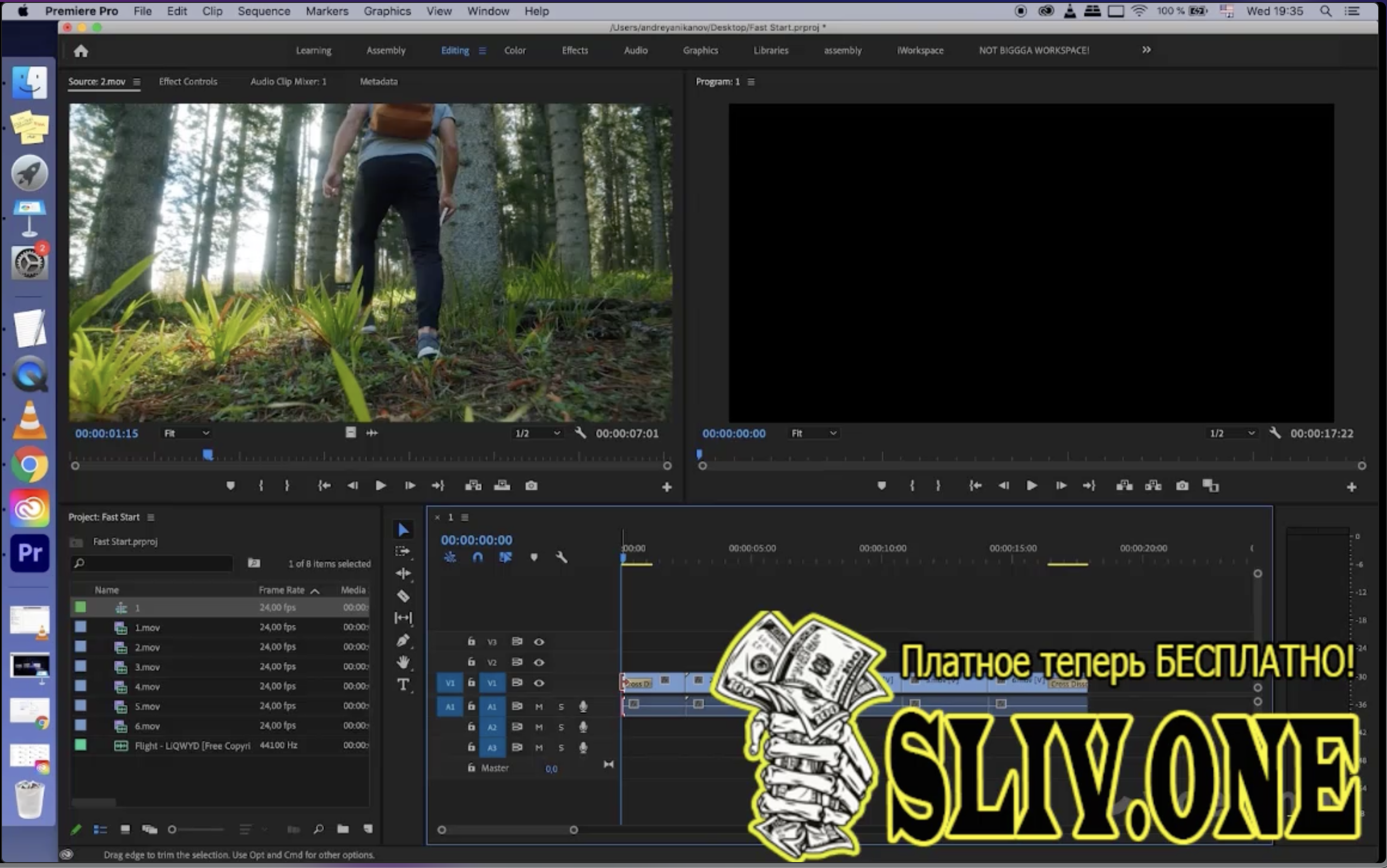The height and width of the screenshot is (868, 1387).
Task: Search field in the Project panel
Action: 152,563
